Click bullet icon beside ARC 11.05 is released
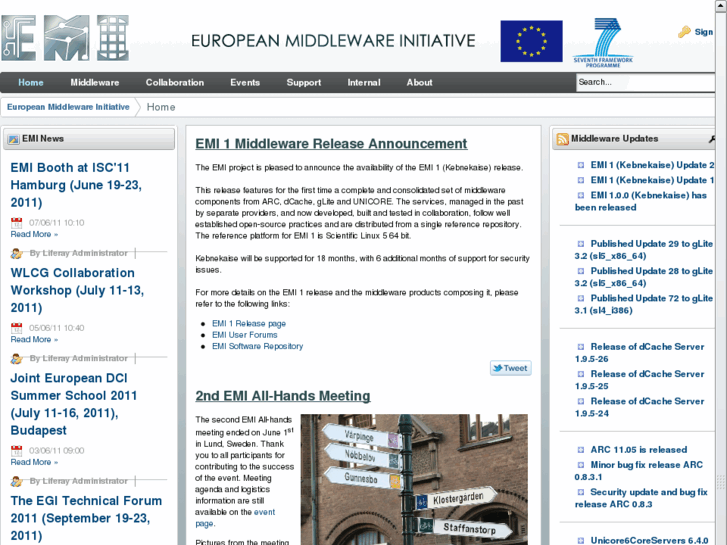The height and width of the screenshot is (545, 727). click(x=580, y=450)
